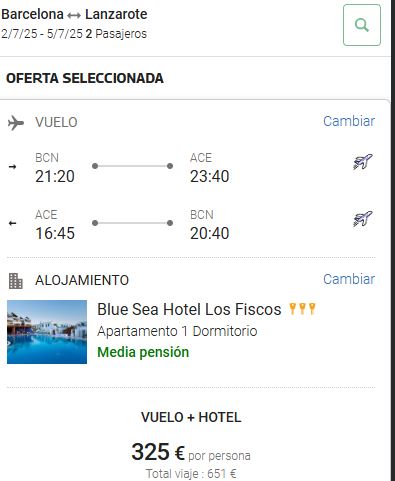
Task: Select the Media pensión board label
Action: (x=143, y=352)
